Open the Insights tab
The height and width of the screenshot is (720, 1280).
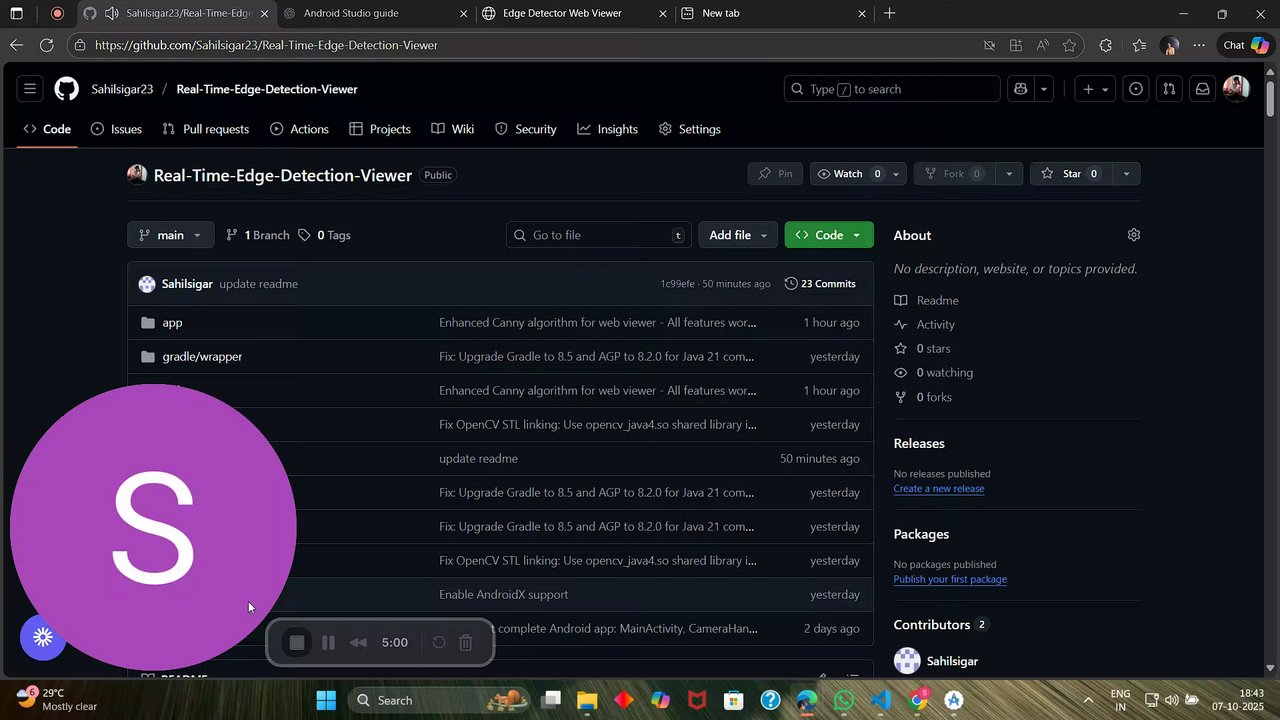click(608, 129)
